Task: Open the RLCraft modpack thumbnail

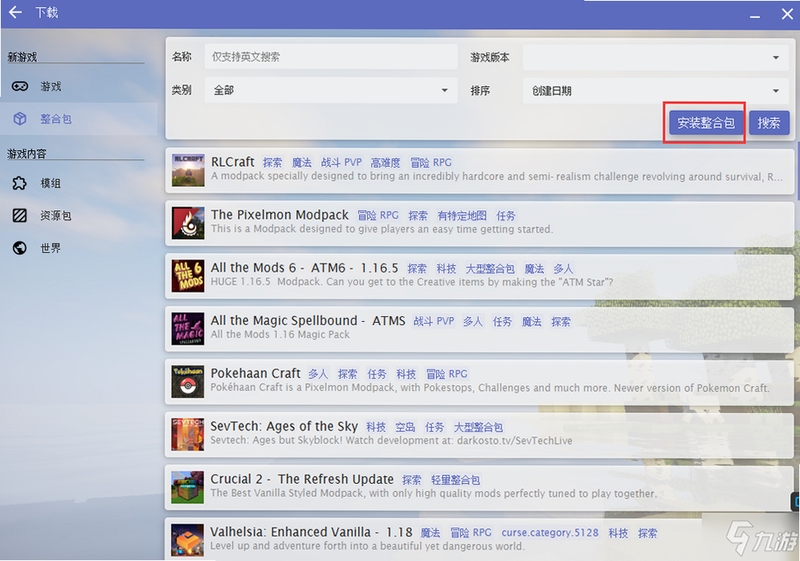Action: tap(188, 170)
